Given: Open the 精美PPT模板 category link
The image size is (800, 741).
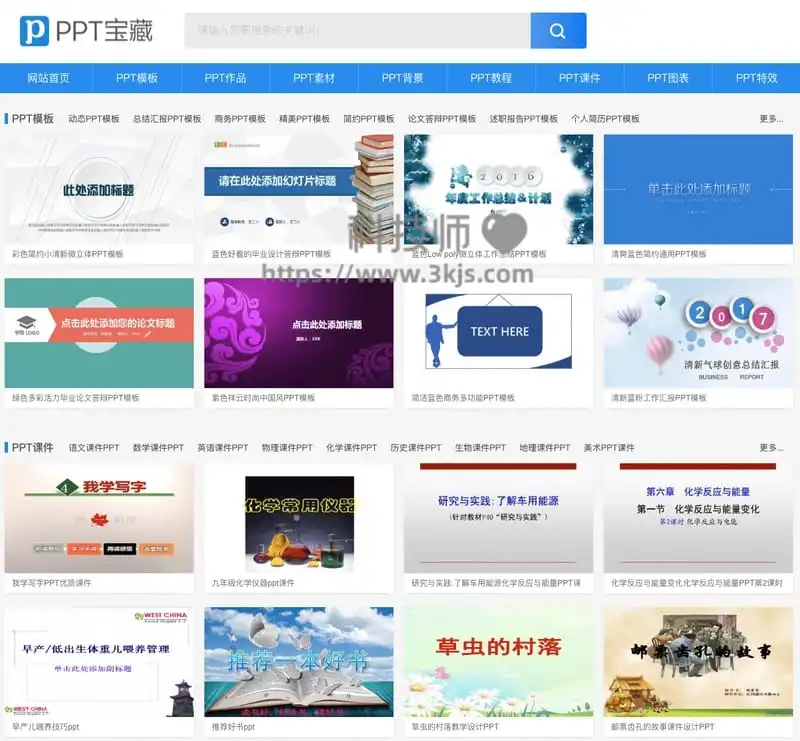Looking at the screenshot, I should [305, 119].
